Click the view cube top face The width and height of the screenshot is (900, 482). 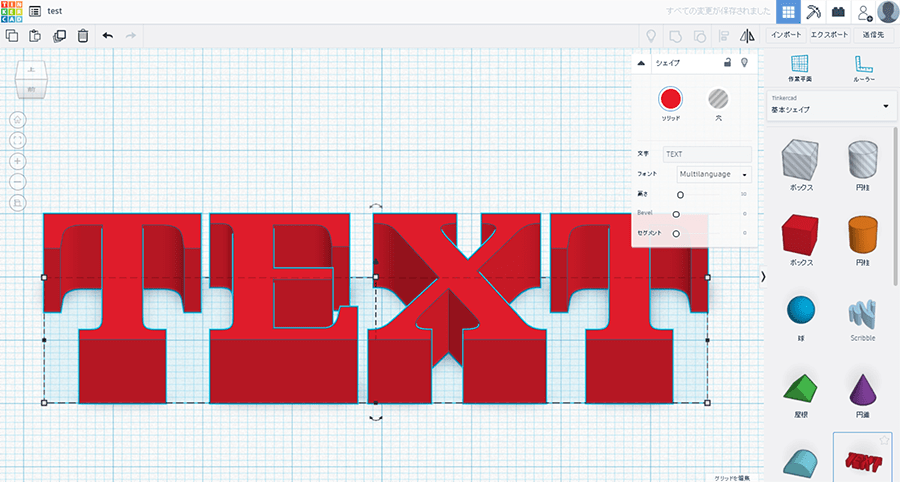click(31, 71)
